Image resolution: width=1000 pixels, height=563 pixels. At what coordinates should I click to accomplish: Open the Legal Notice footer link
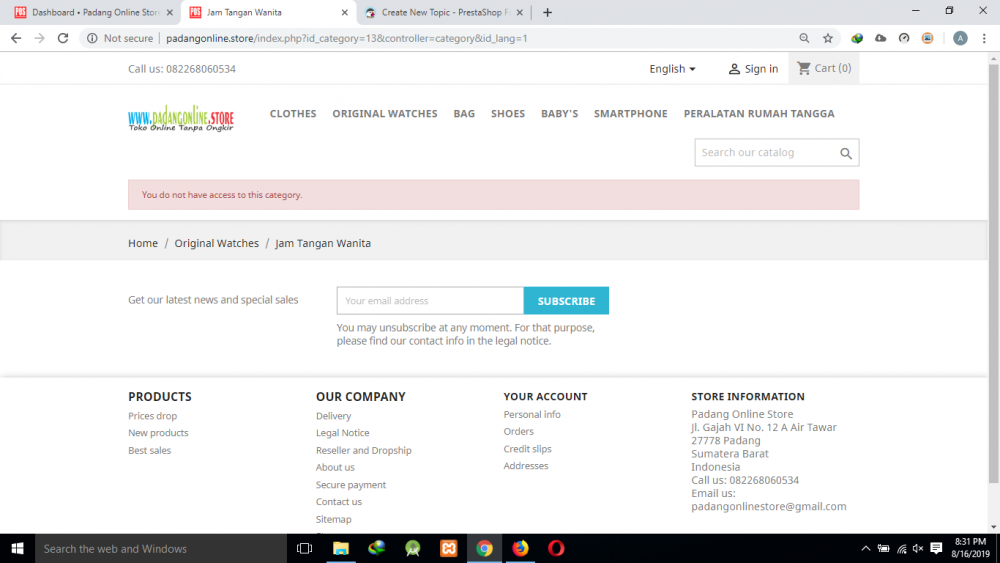[342, 433]
